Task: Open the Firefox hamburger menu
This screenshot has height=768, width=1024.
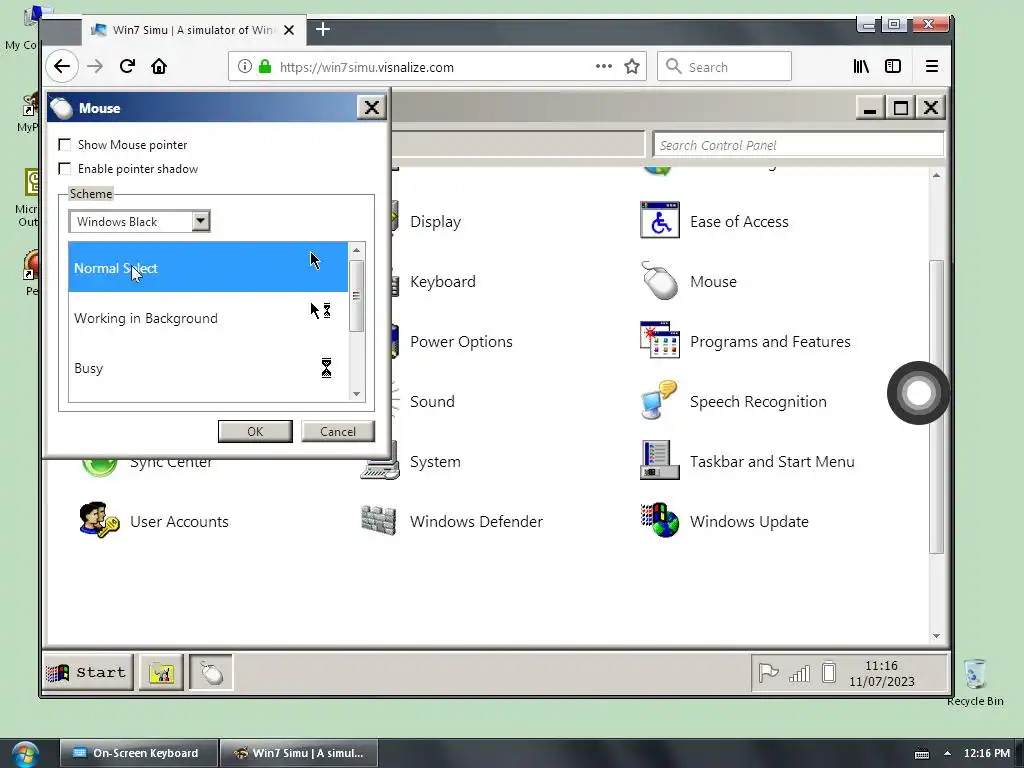Action: click(x=932, y=66)
